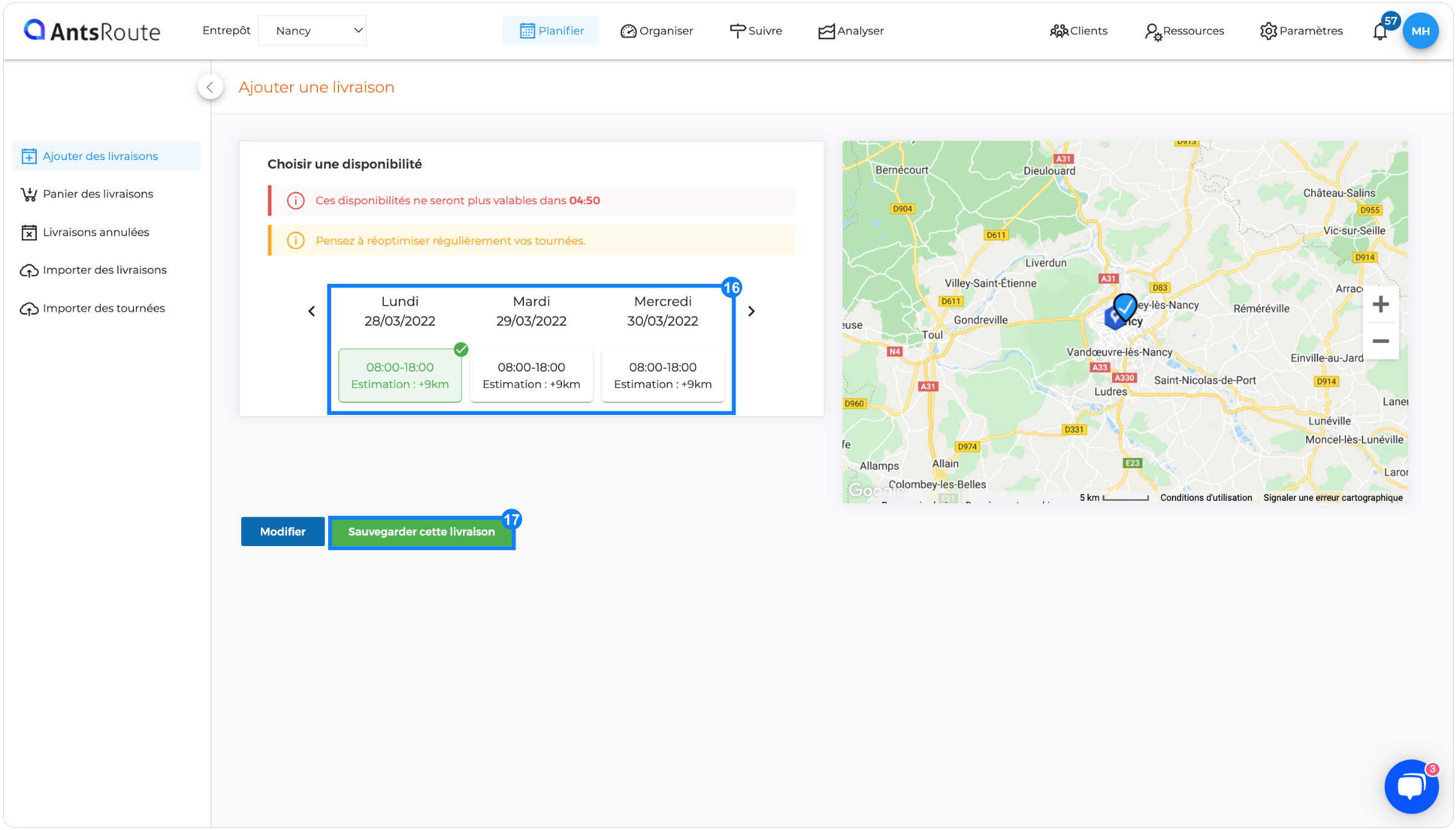Image resolution: width=1456 pixels, height=830 pixels.
Task: Select Ajouter des livraisons in sidebar
Action: point(106,156)
